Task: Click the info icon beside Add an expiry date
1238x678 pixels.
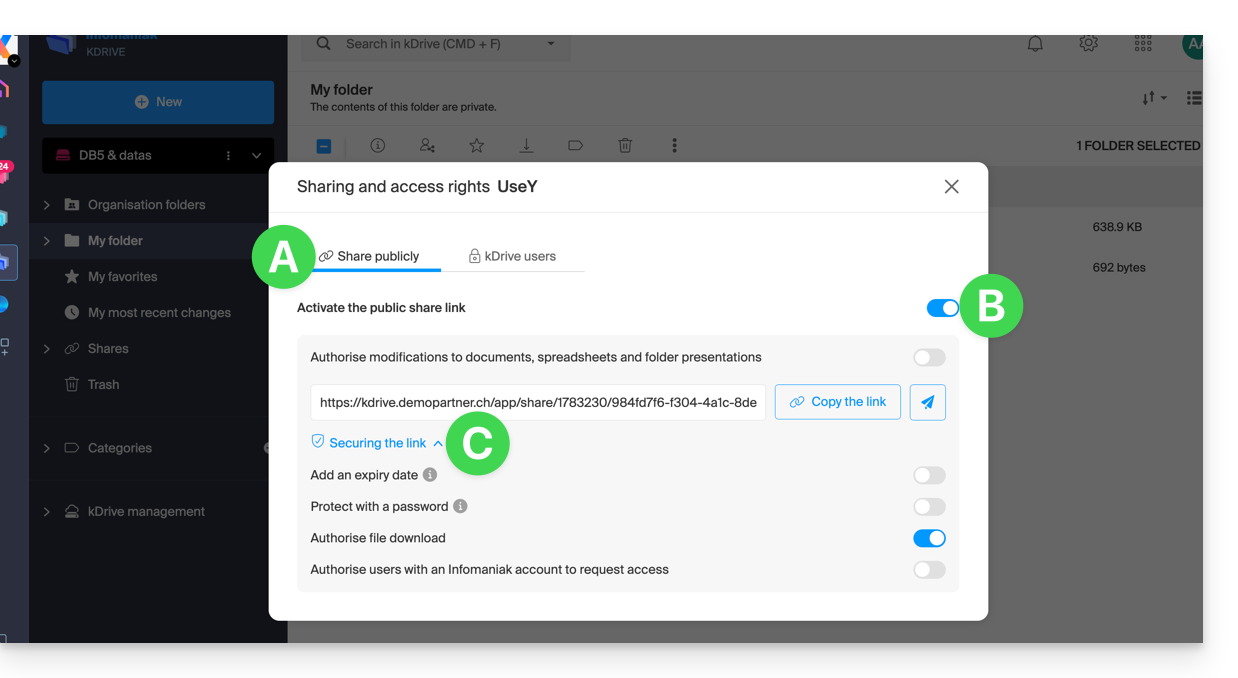Action: click(430, 475)
